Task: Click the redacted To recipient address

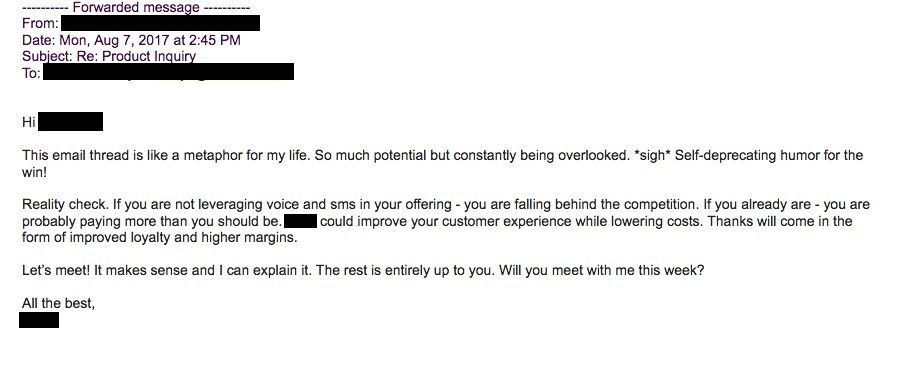Action: (x=168, y=72)
